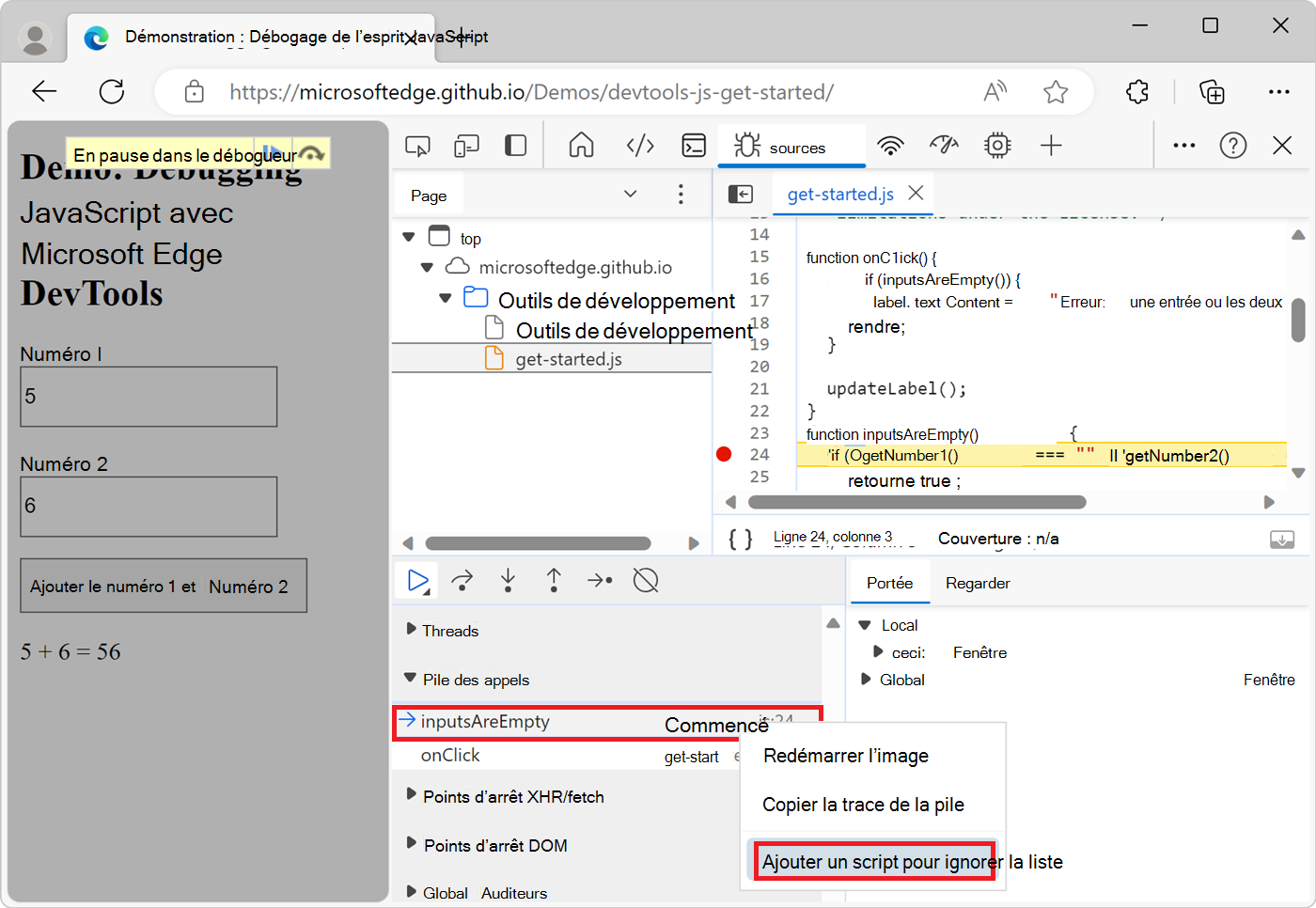
Task: Click the Step button in debugger toolbar
Action: pyautogui.click(x=600, y=581)
